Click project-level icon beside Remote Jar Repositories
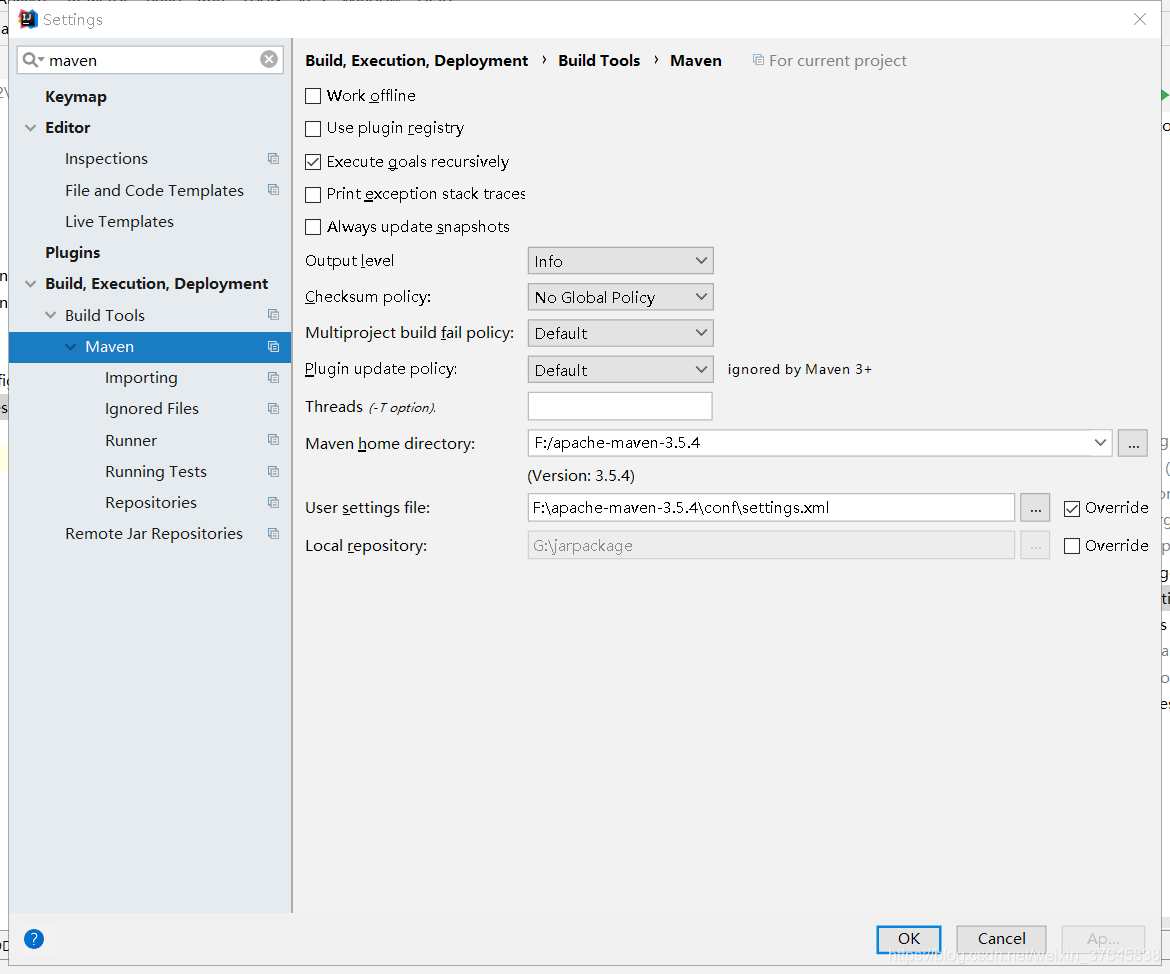 [273, 534]
